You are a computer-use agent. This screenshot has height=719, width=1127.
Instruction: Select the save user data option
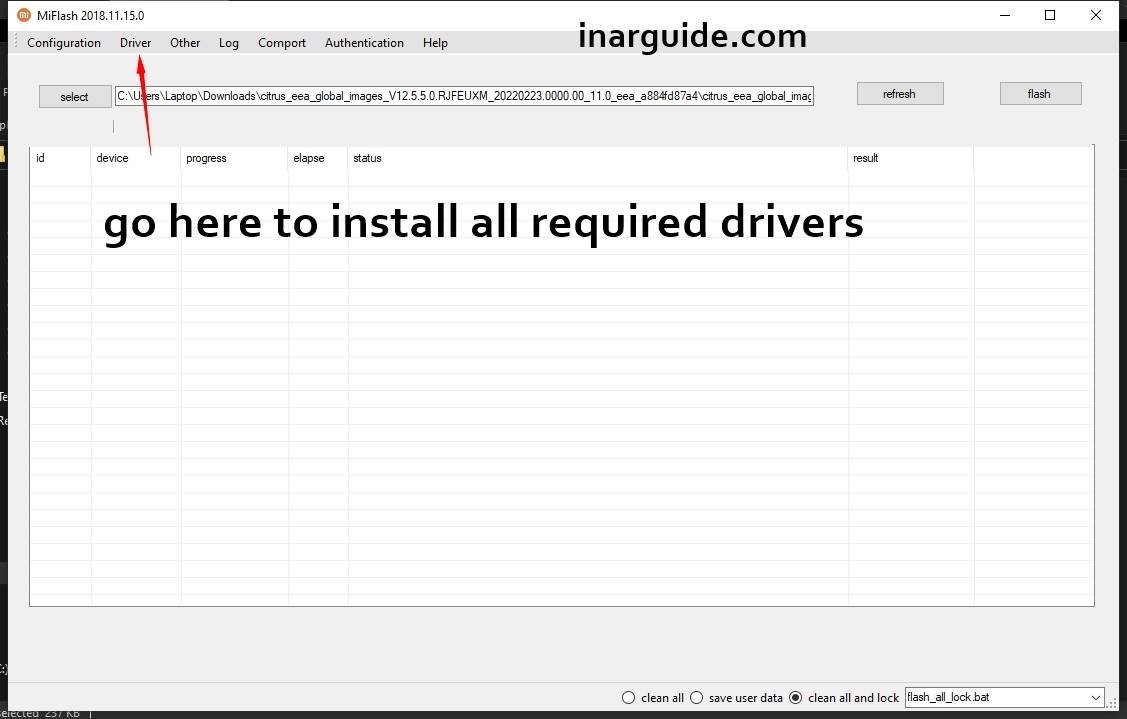click(x=736, y=697)
